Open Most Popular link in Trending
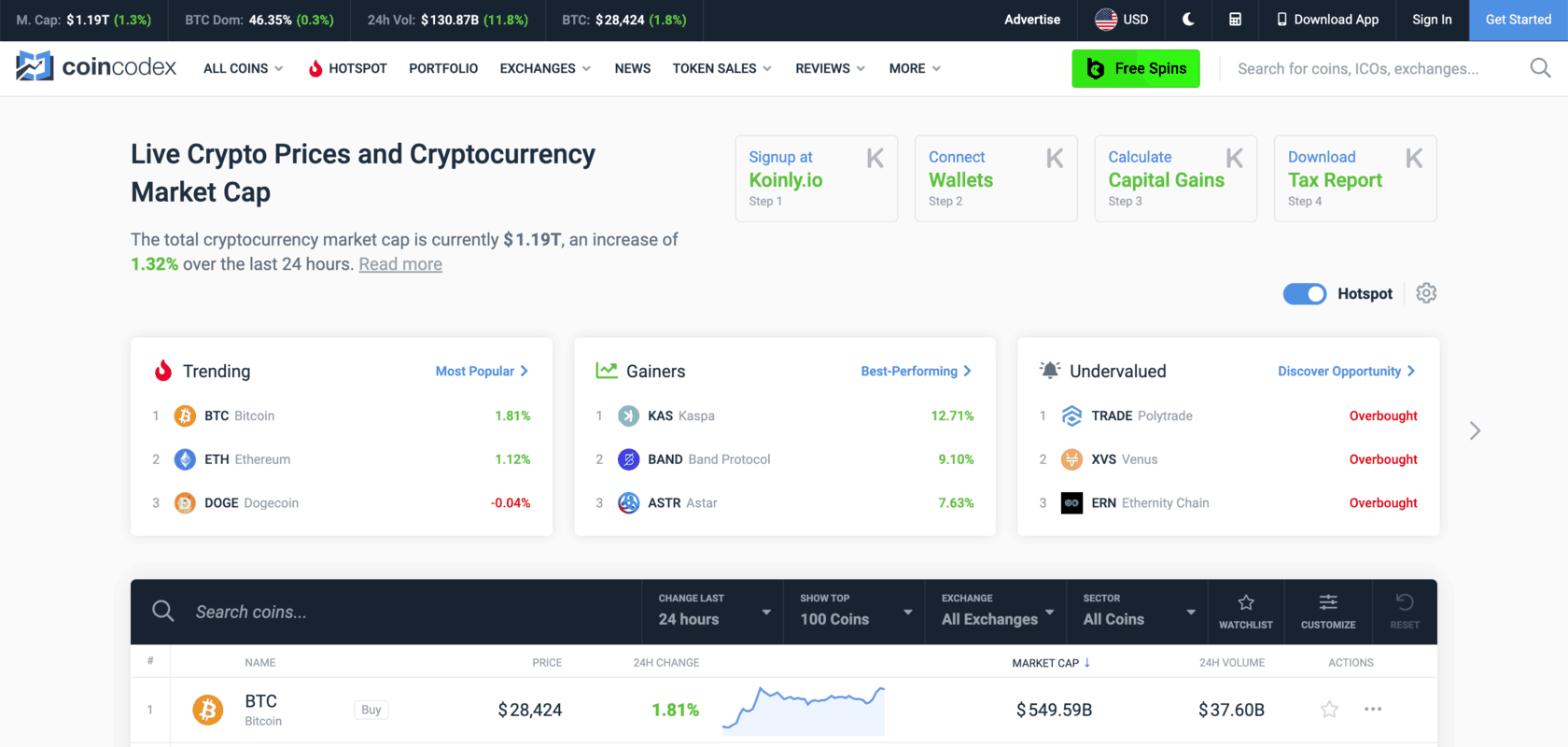Image resolution: width=1568 pixels, height=747 pixels. (x=482, y=371)
